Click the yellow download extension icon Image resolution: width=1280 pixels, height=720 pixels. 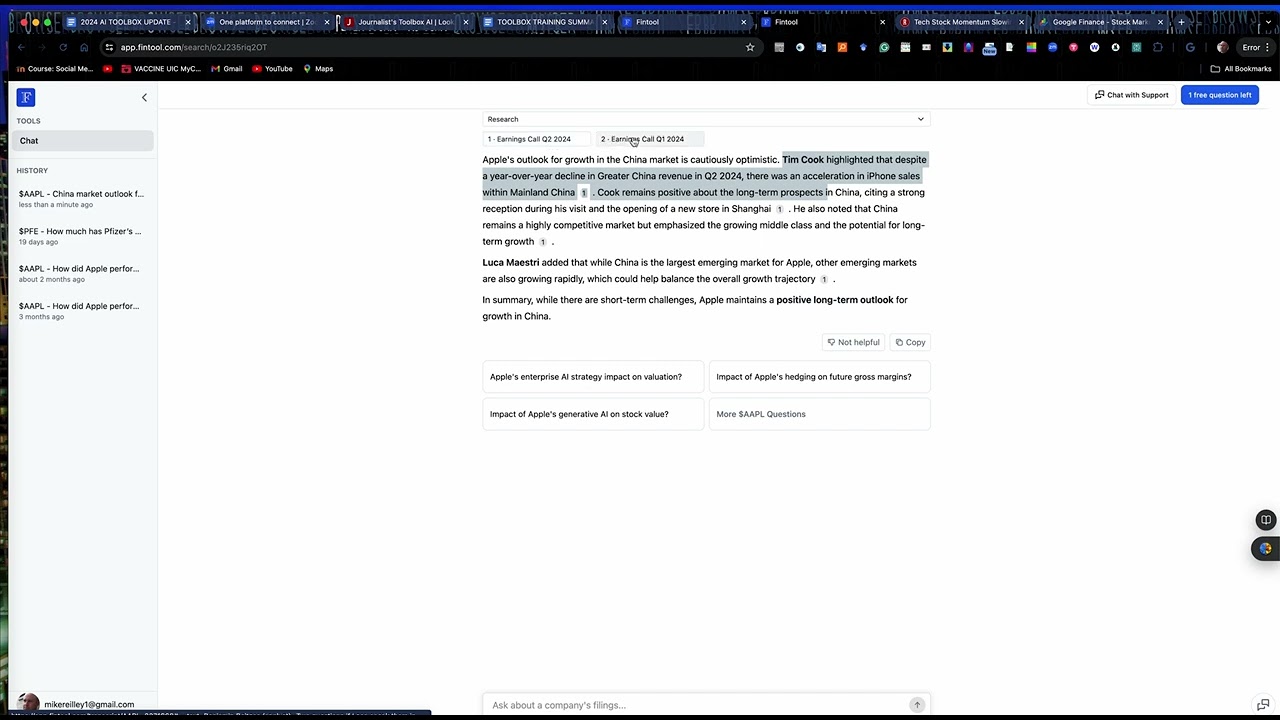point(947,47)
